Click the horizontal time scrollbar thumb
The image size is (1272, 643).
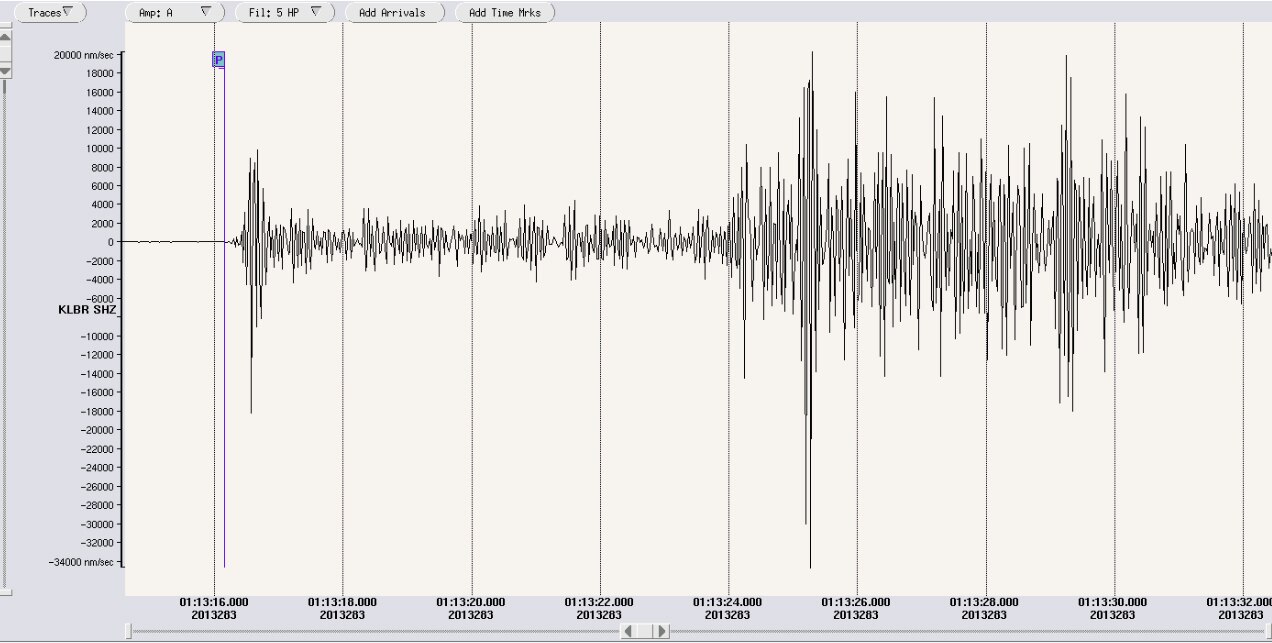(x=645, y=631)
